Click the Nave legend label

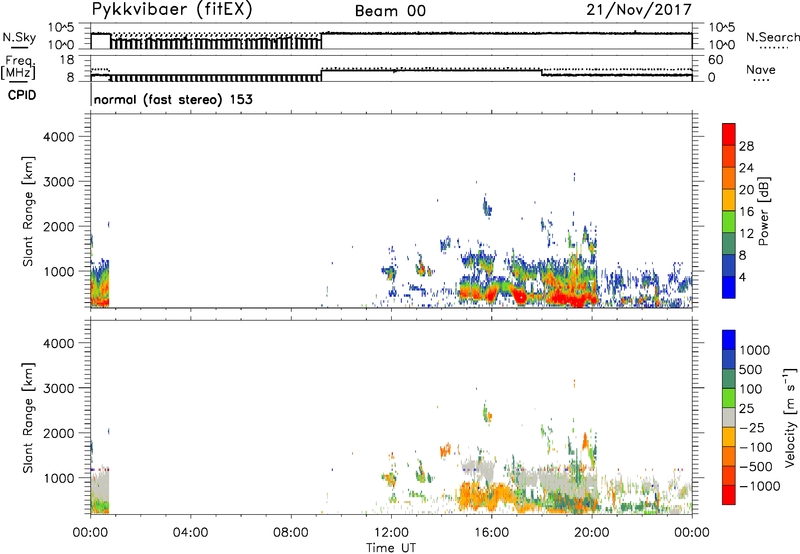(761, 70)
